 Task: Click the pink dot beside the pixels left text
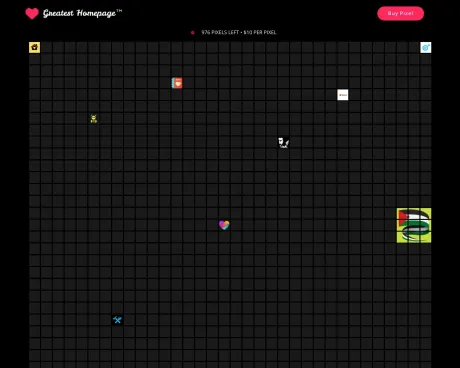click(193, 33)
